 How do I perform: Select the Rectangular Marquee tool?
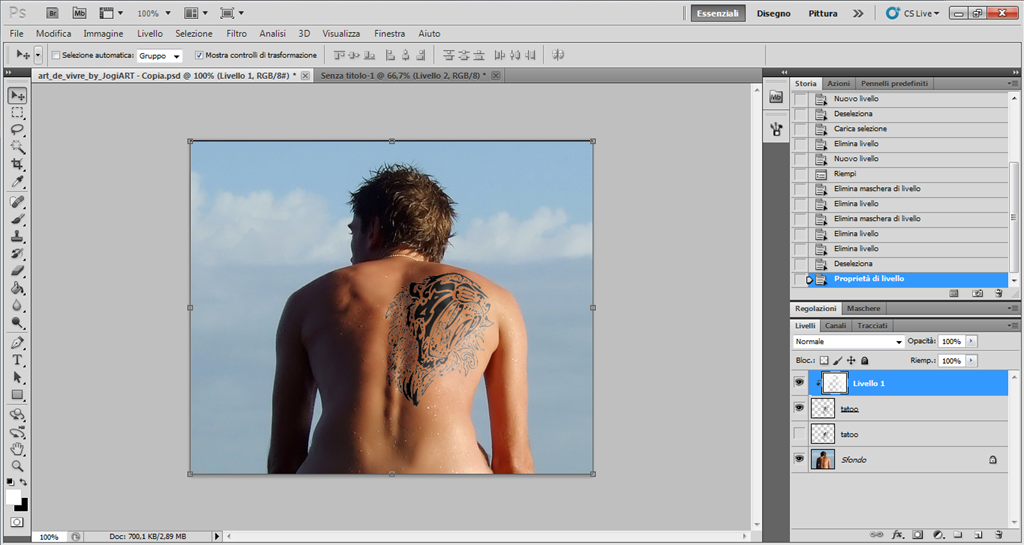18,113
